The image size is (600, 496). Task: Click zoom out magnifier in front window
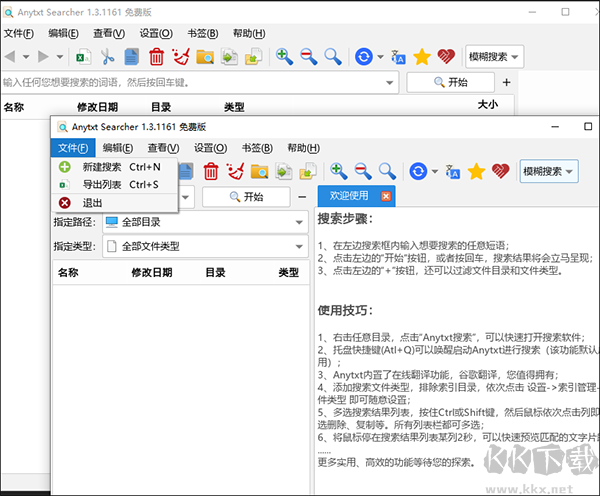[x=363, y=171]
